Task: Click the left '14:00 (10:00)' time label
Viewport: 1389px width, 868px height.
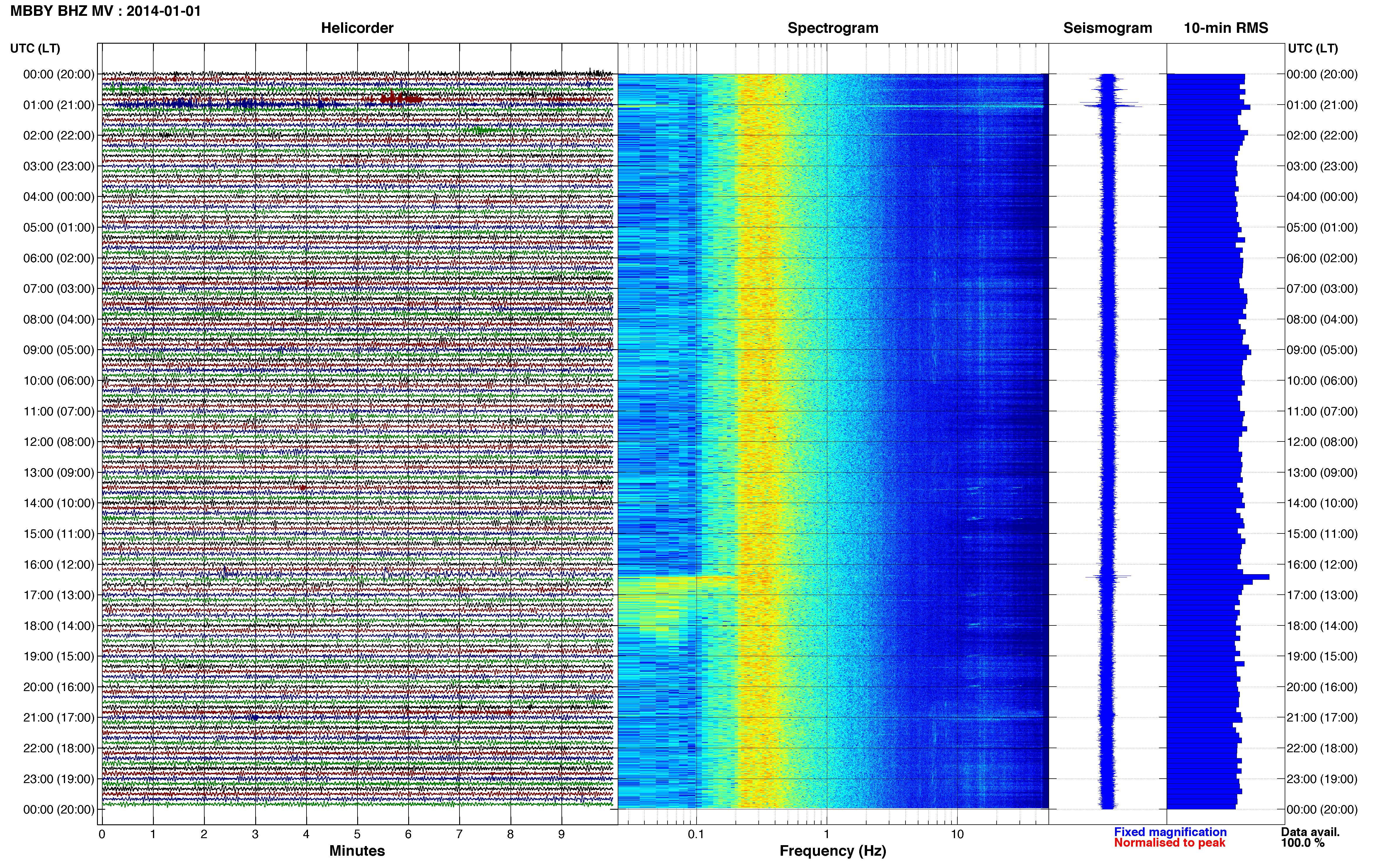Action: point(59,504)
